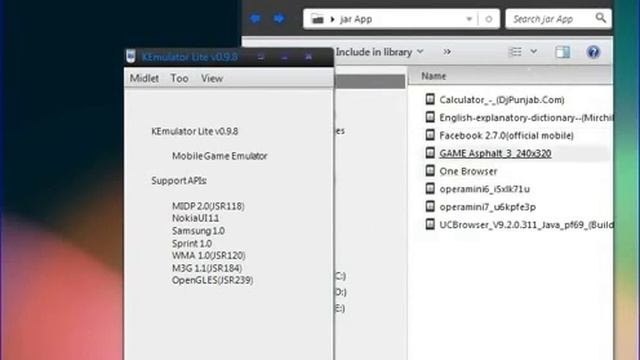Click the OpenGLES(JSR239) text
Screen dimensions: 640x360
(x=213, y=280)
